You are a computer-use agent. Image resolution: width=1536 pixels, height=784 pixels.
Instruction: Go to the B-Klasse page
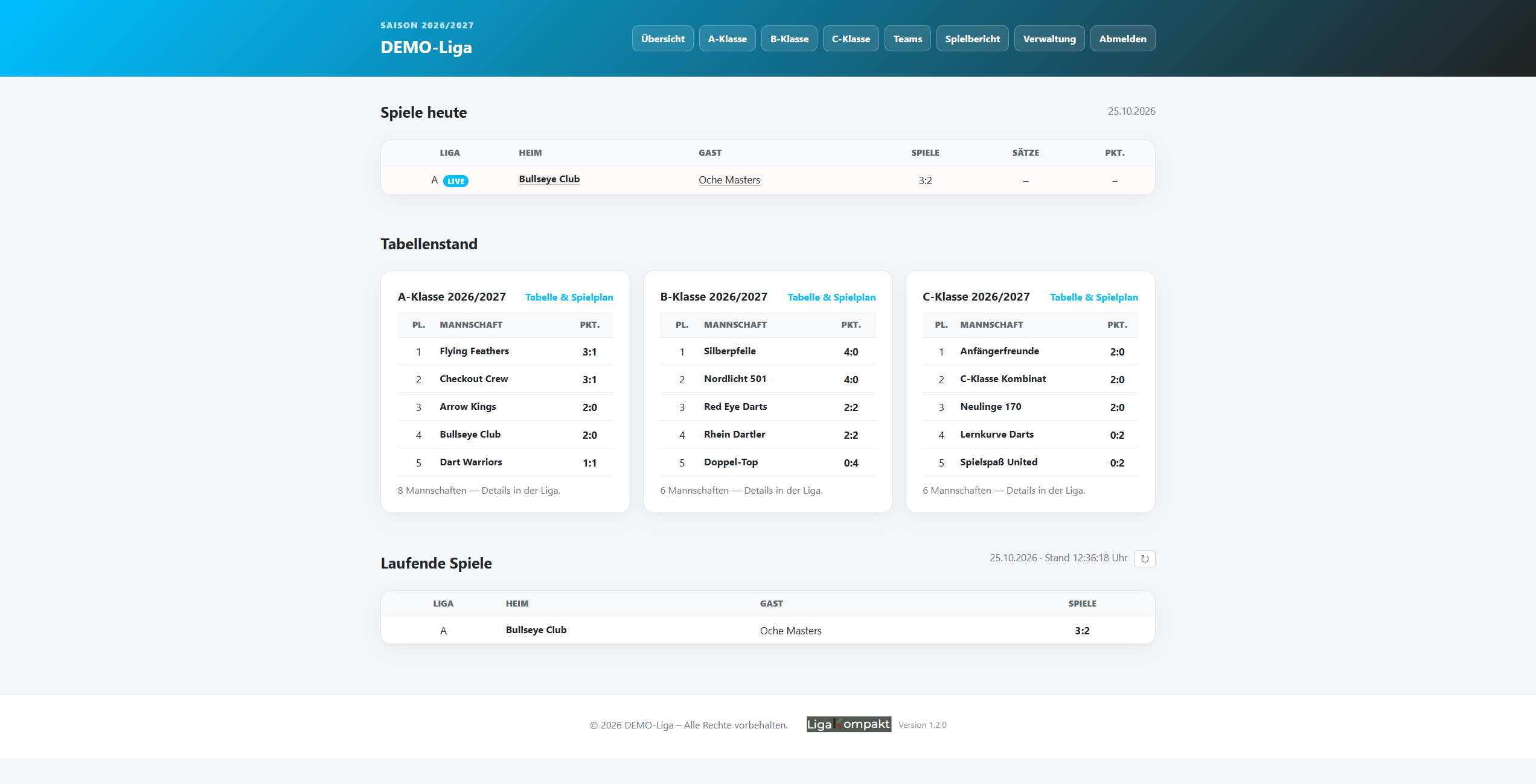[x=789, y=39]
